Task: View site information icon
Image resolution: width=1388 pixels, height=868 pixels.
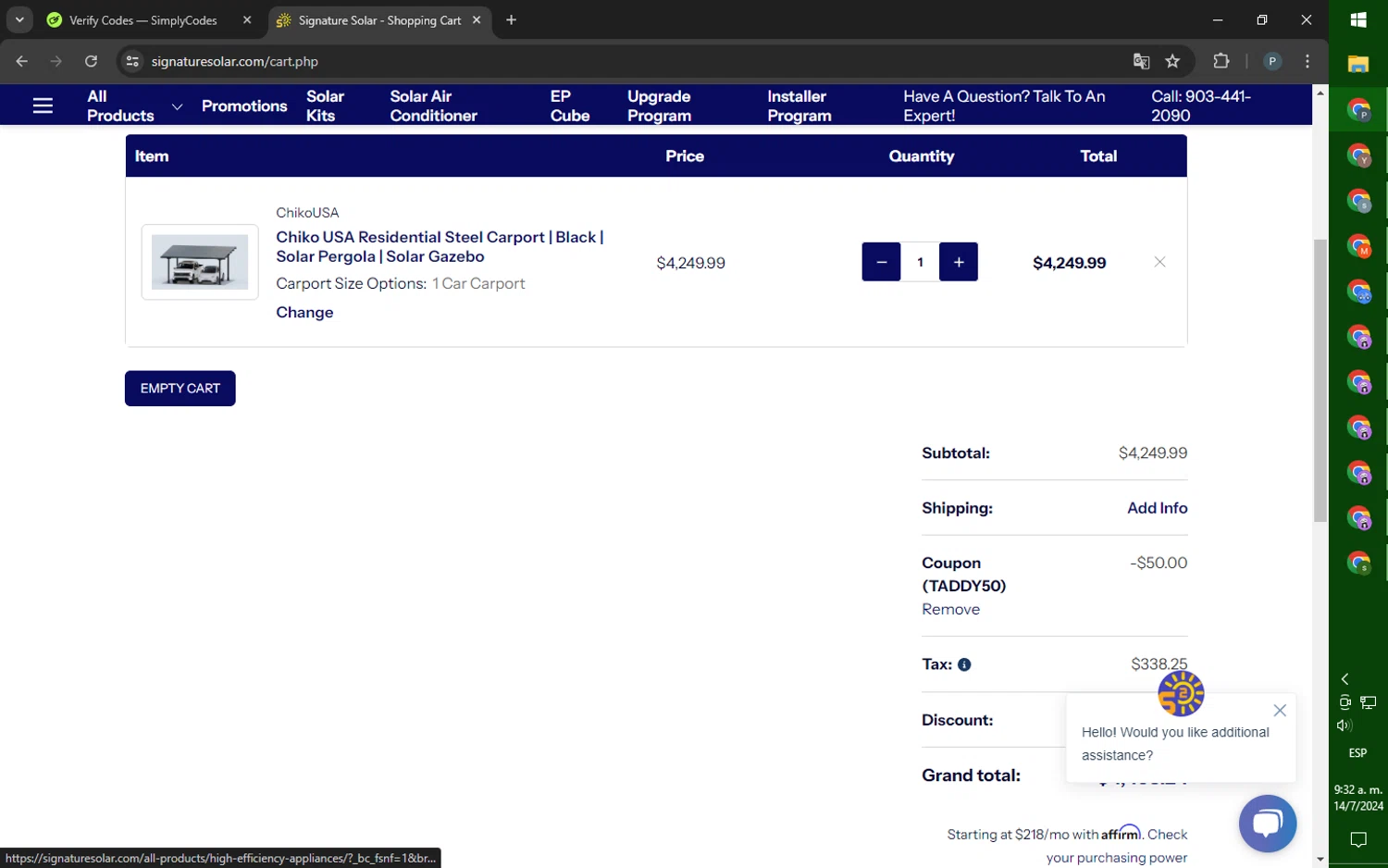Action: click(132, 61)
